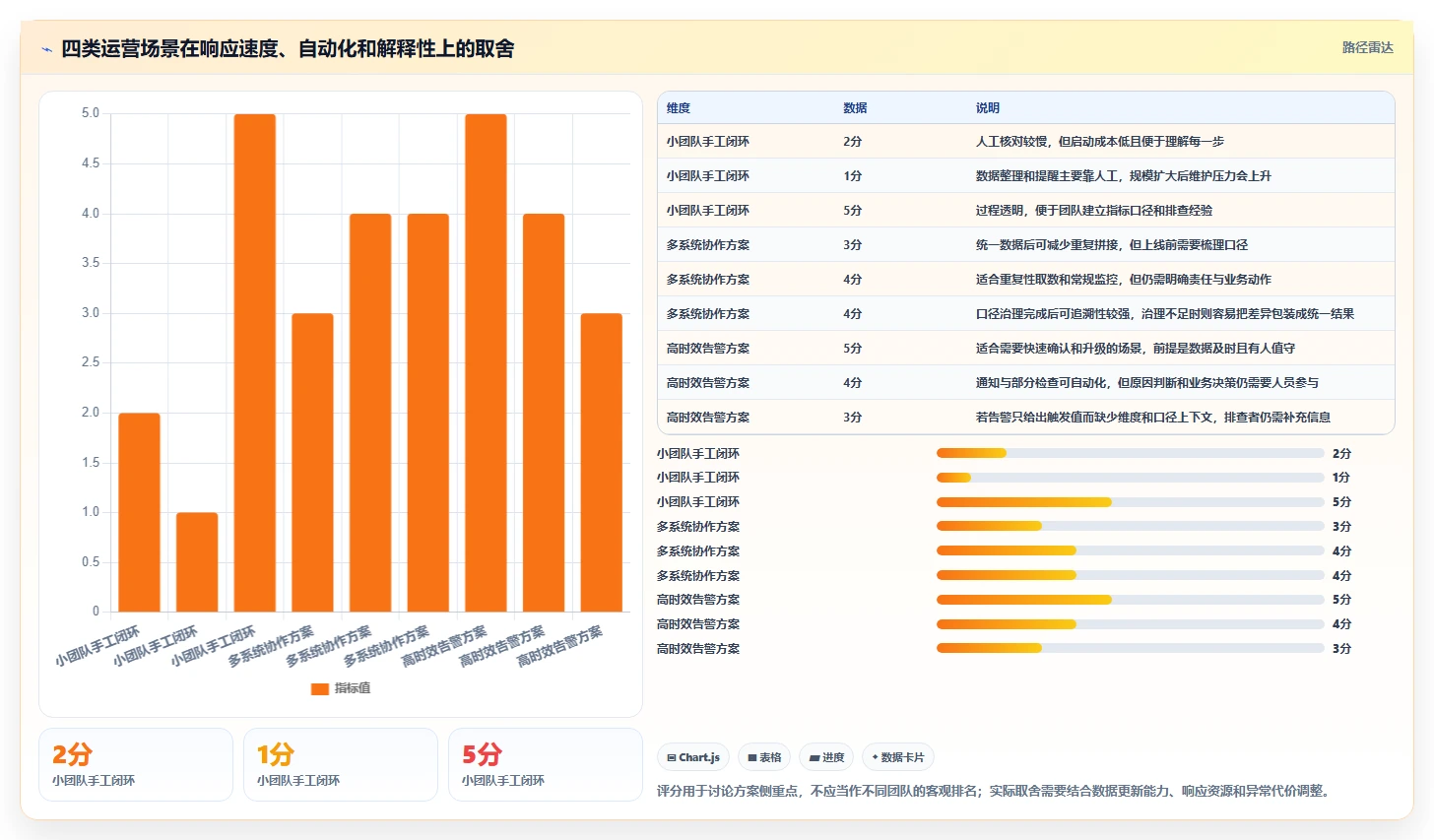Click the 数据卡片 chip
Viewport: 1434px width, 840px height.
(x=898, y=757)
